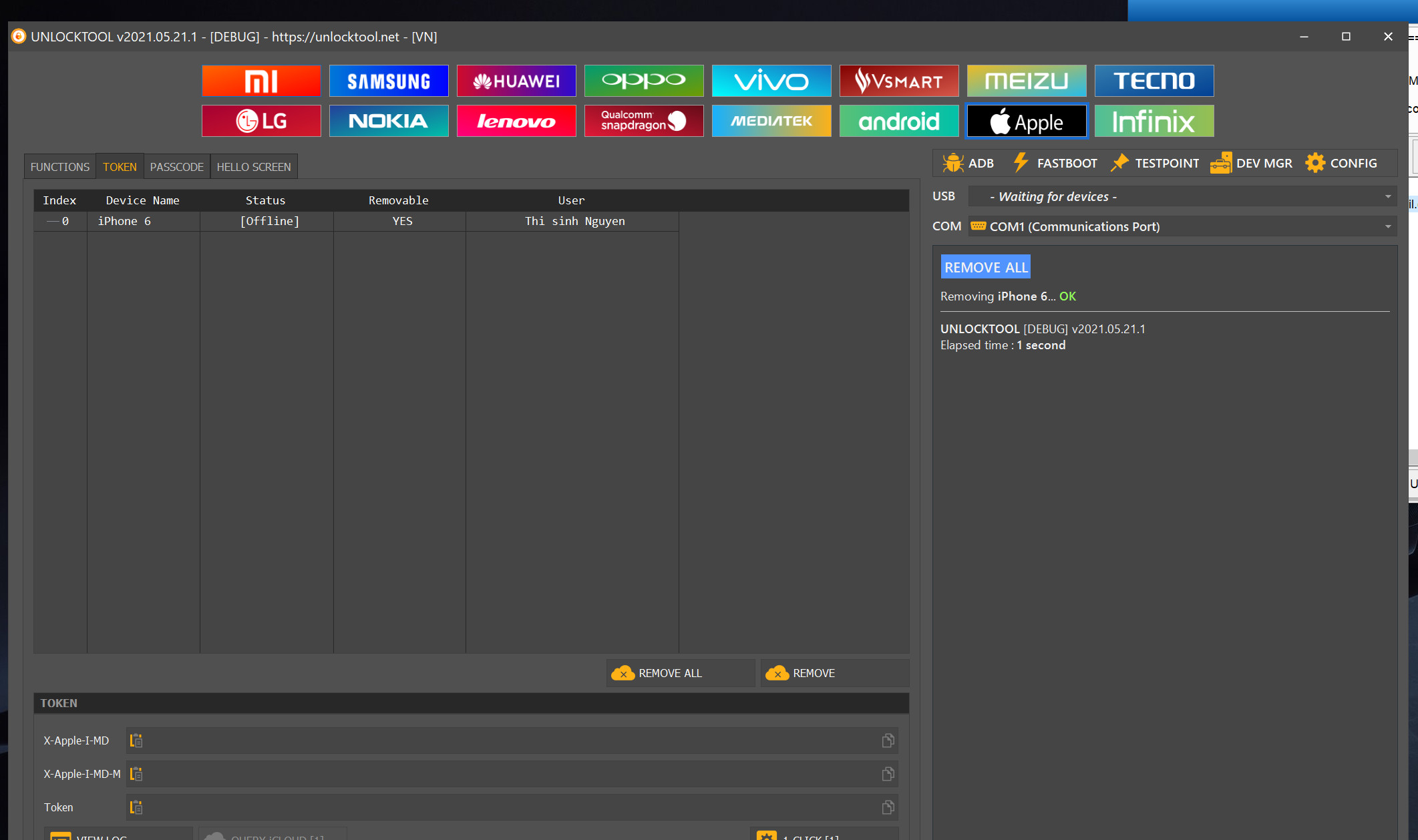Focus the Token input field
Image resolution: width=1418 pixels, height=840 pixels.
(x=512, y=807)
